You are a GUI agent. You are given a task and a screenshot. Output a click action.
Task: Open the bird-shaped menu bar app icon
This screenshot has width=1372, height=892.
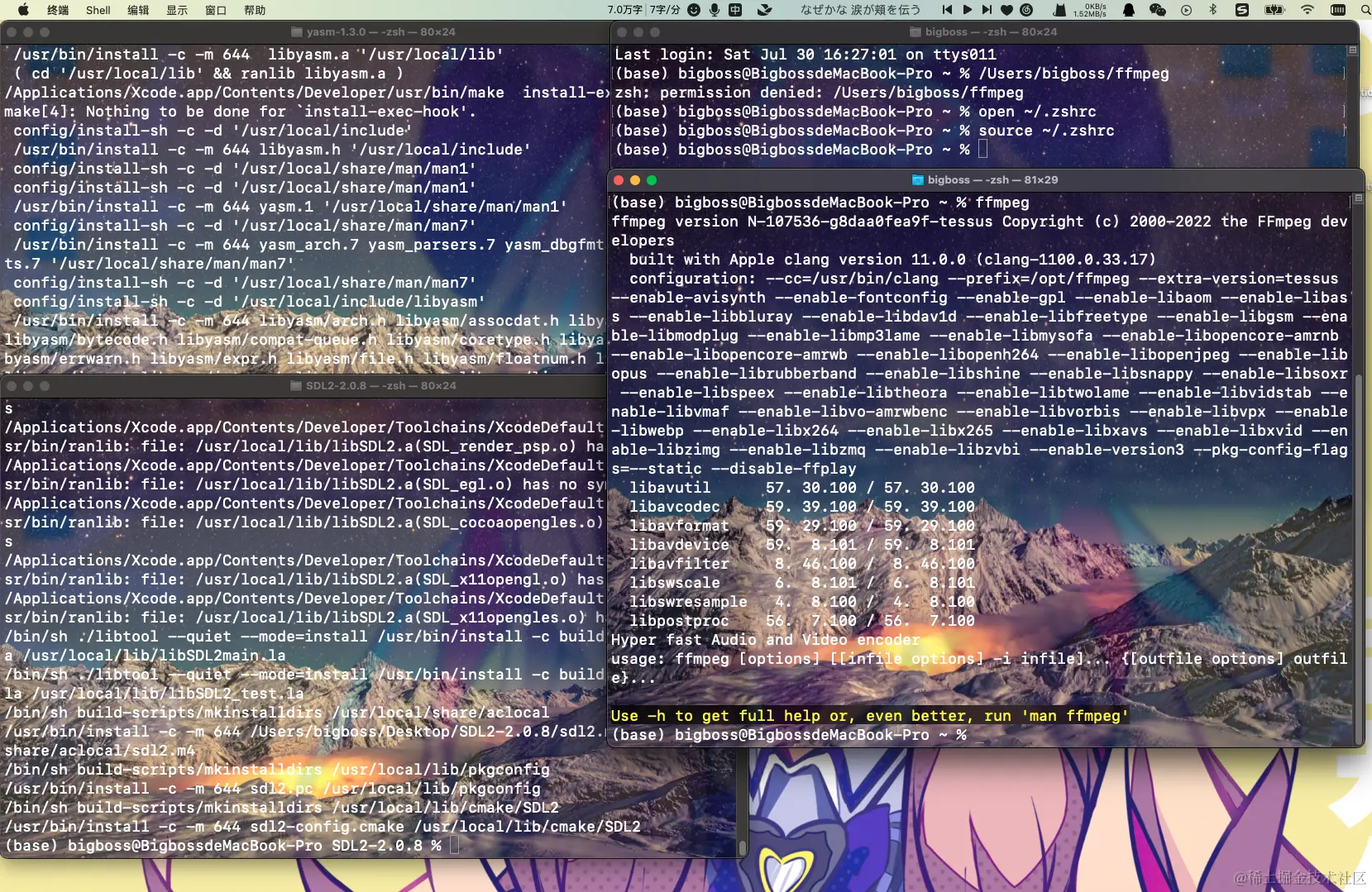pyautogui.click(x=765, y=10)
